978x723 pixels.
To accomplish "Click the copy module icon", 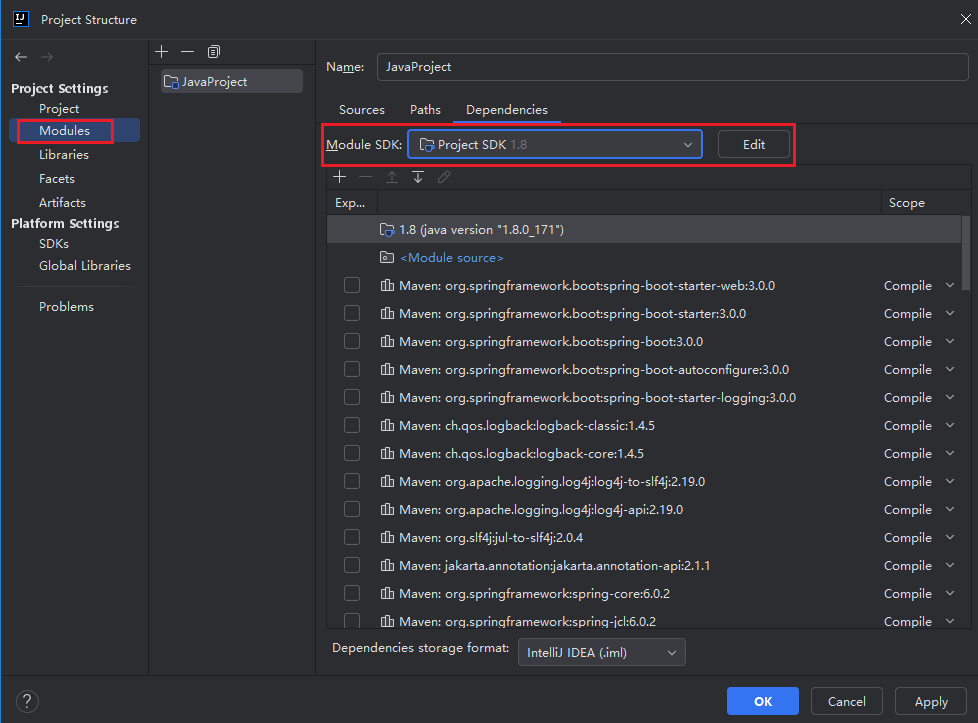I will pos(213,51).
